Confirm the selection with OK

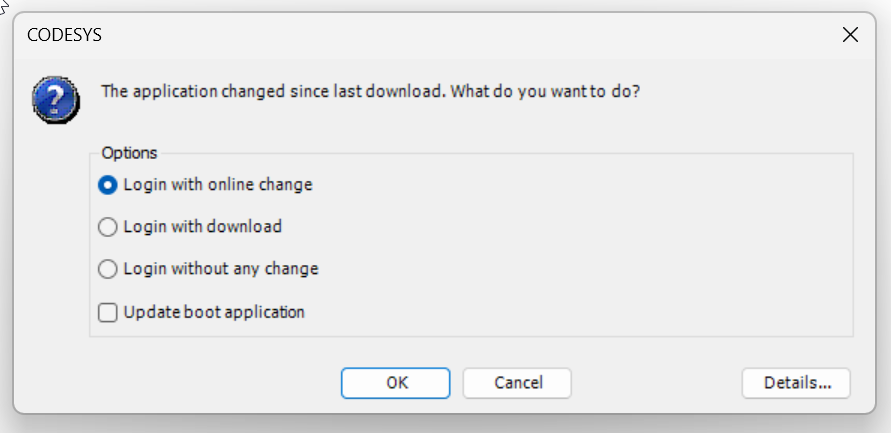coord(396,383)
